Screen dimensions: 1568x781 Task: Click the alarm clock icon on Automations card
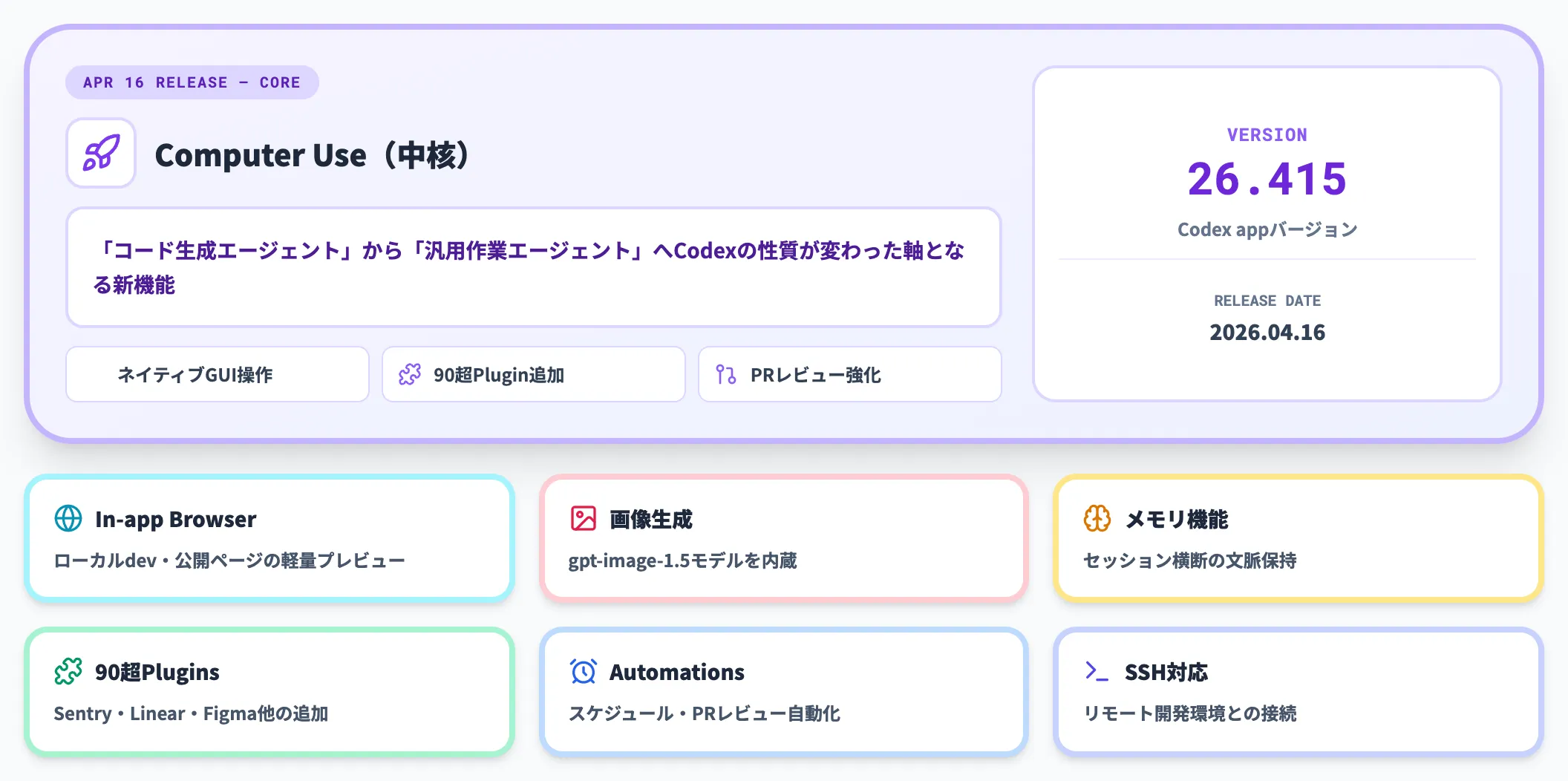tap(583, 671)
